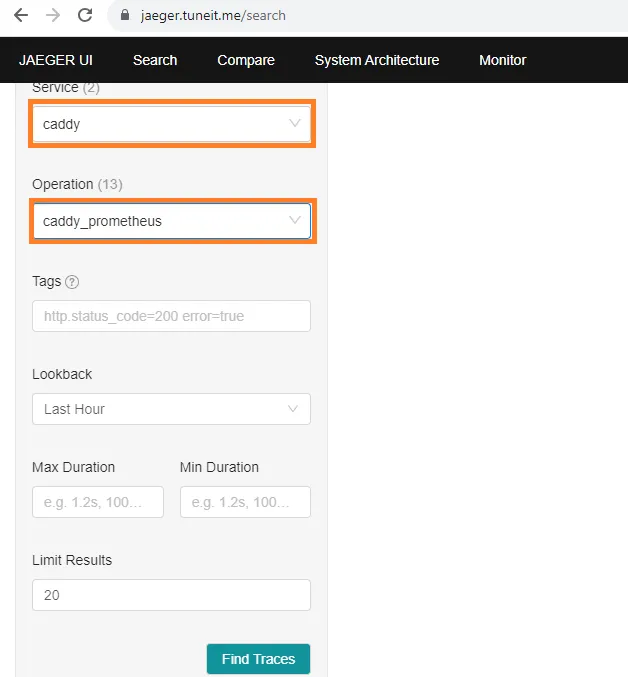This screenshot has height=677, width=628.
Task: Click the Max Duration input field
Action: click(98, 502)
